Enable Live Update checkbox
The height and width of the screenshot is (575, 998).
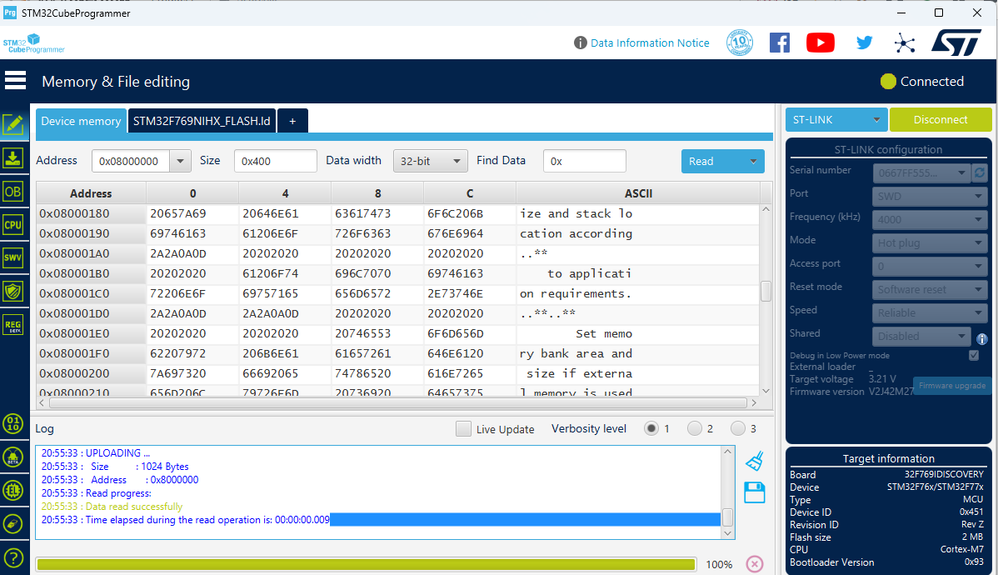tap(463, 429)
